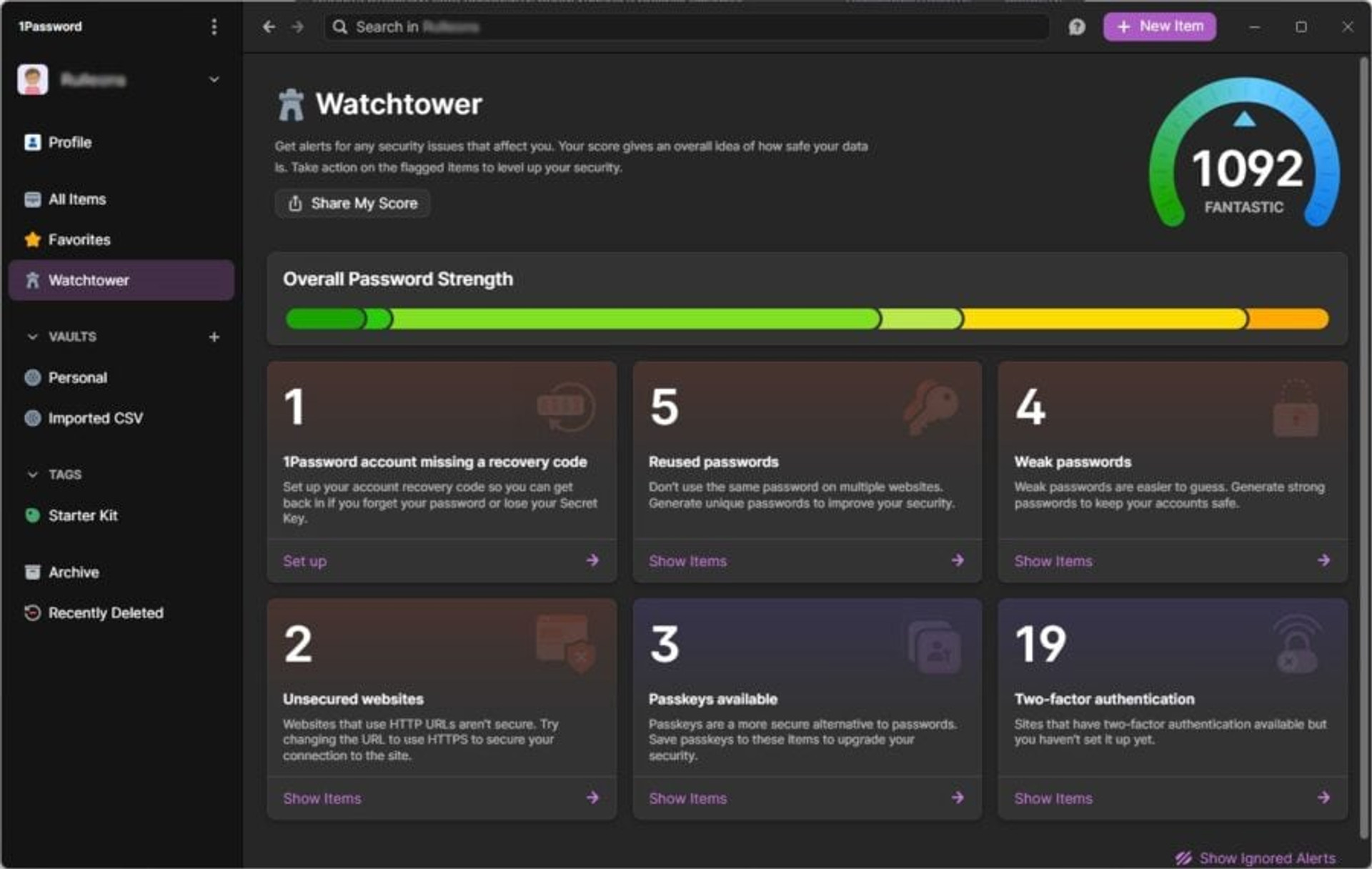This screenshot has height=869, width=1372.
Task: Show Items for Unsecured websites
Action: tap(322, 798)
